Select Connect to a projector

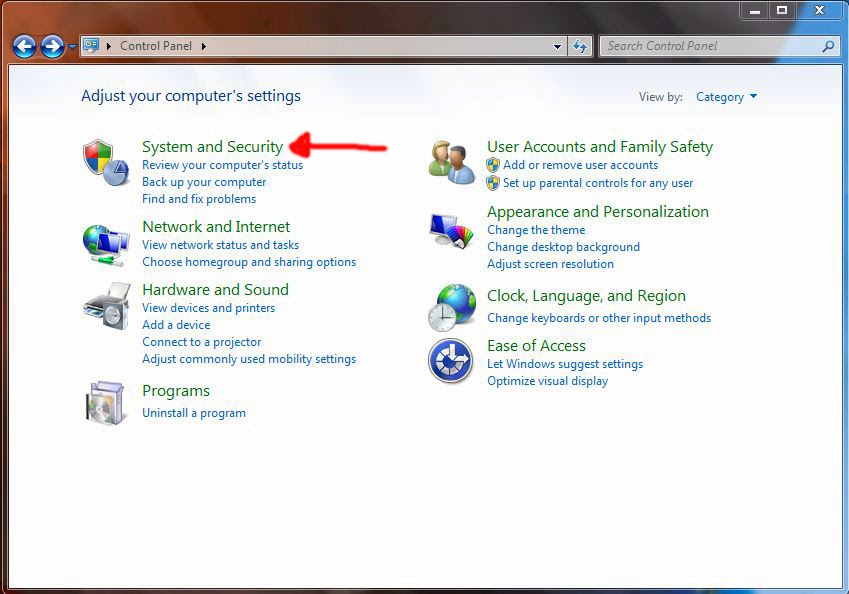coord(201,342)
